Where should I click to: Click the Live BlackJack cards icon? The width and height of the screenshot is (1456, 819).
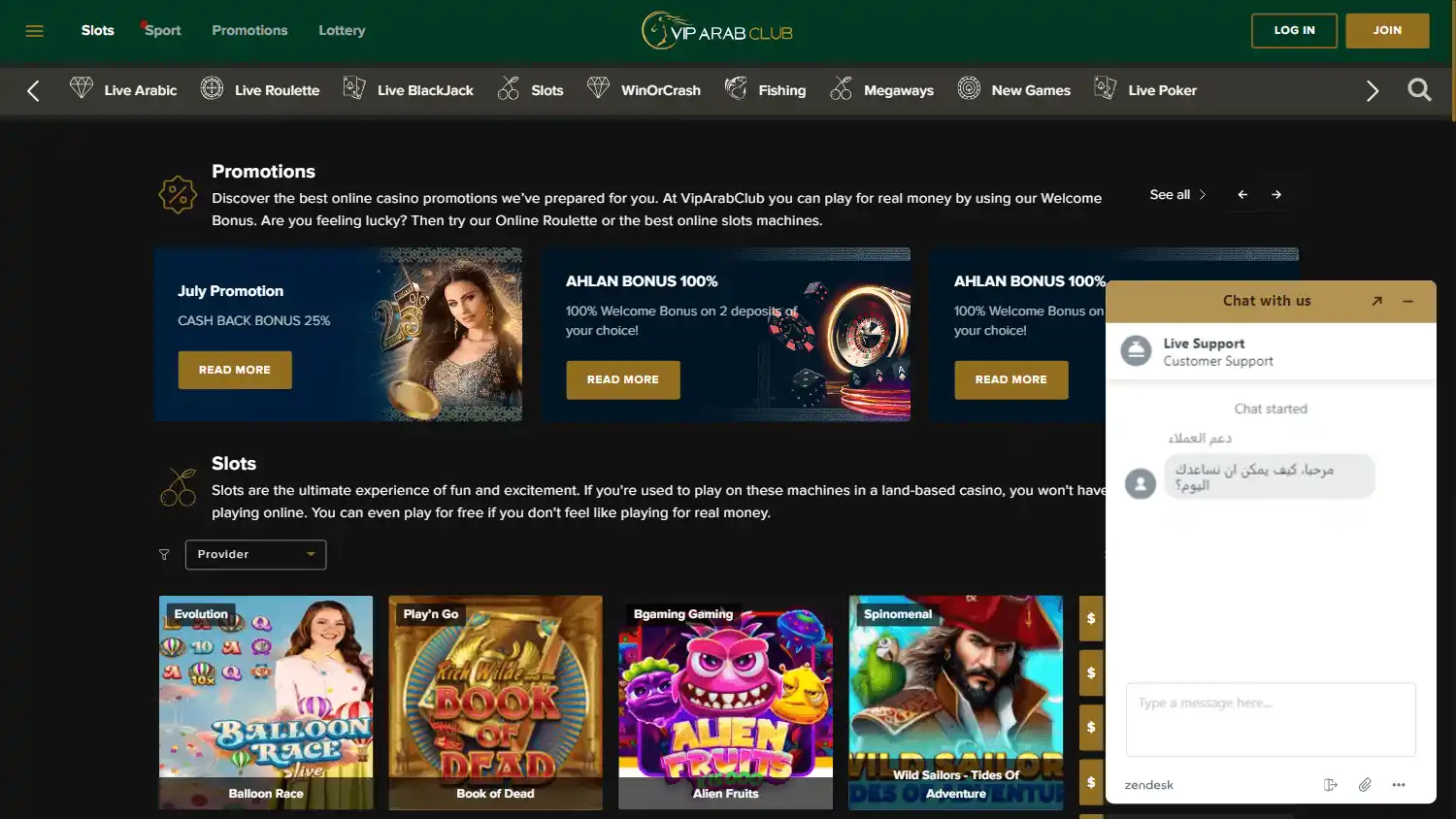(x=354, y=88)
